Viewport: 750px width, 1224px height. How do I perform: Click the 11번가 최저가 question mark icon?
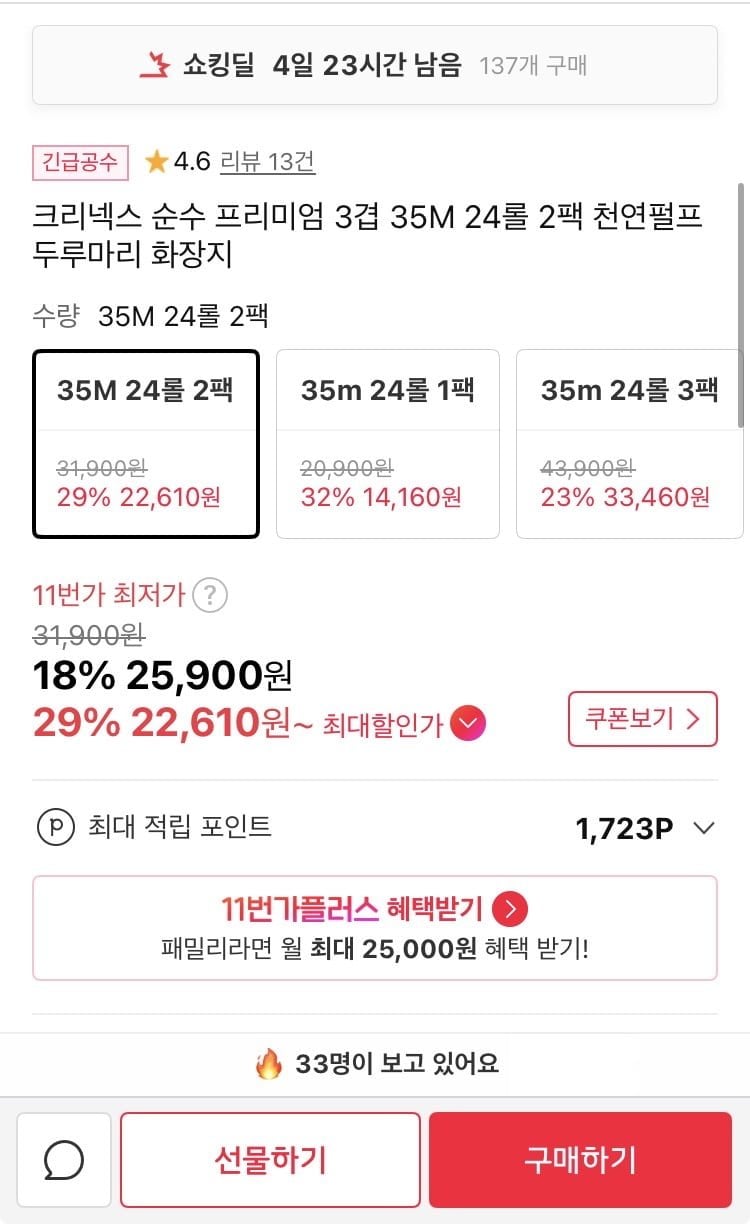tap(209, 596)
